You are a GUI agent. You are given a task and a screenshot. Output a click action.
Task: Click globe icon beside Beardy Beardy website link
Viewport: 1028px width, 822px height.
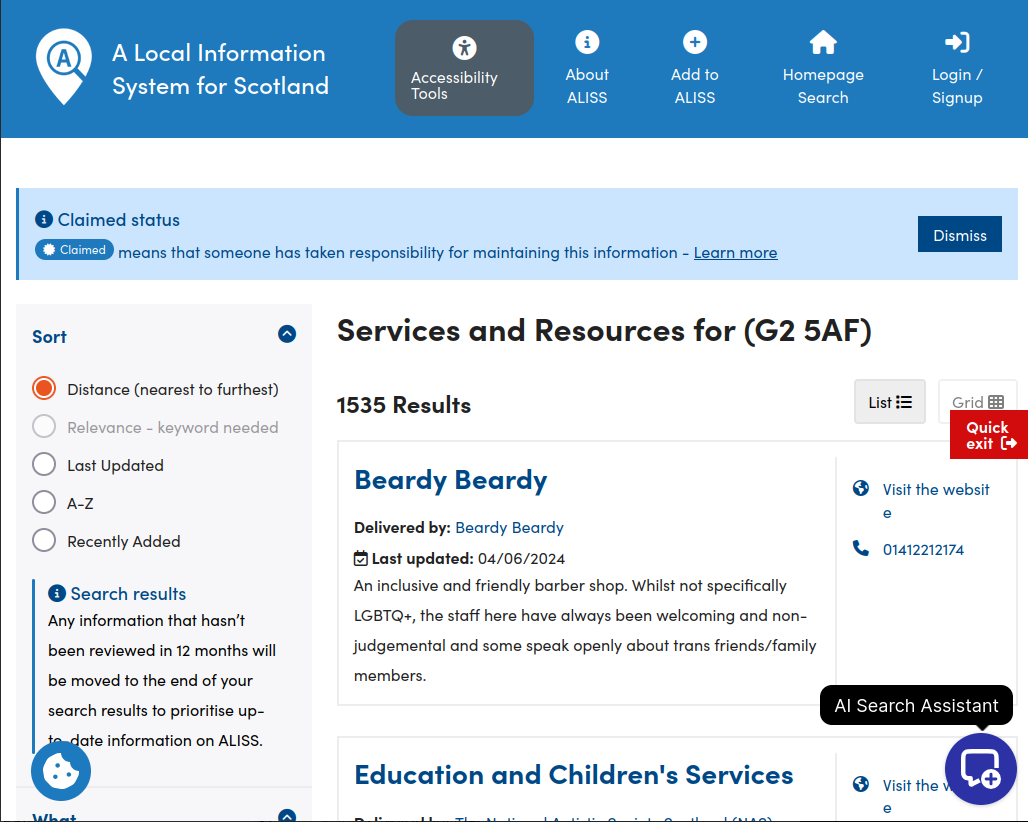(861, 488)
